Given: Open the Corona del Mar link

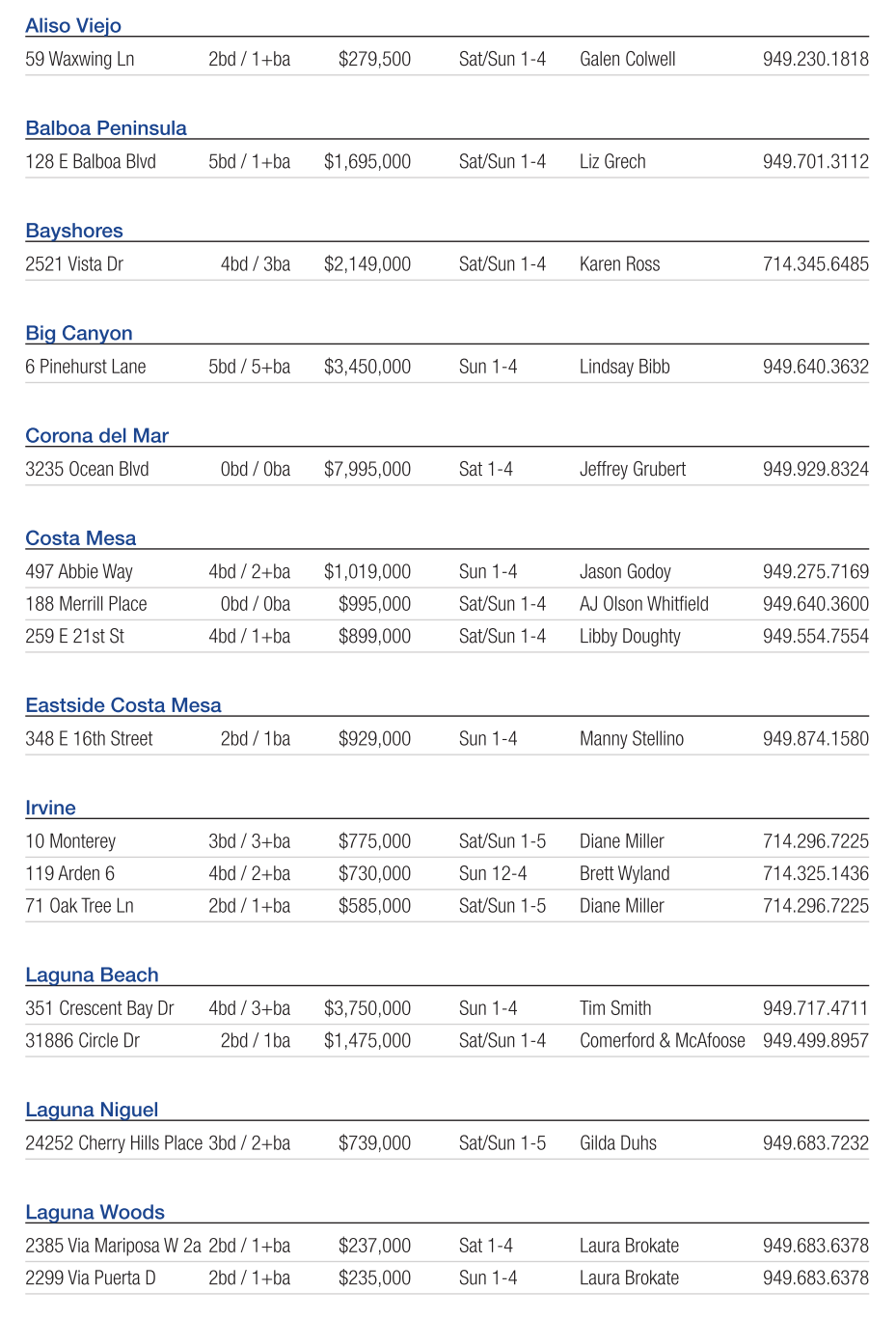Looking at the screenshot, I should coord(96,435).
